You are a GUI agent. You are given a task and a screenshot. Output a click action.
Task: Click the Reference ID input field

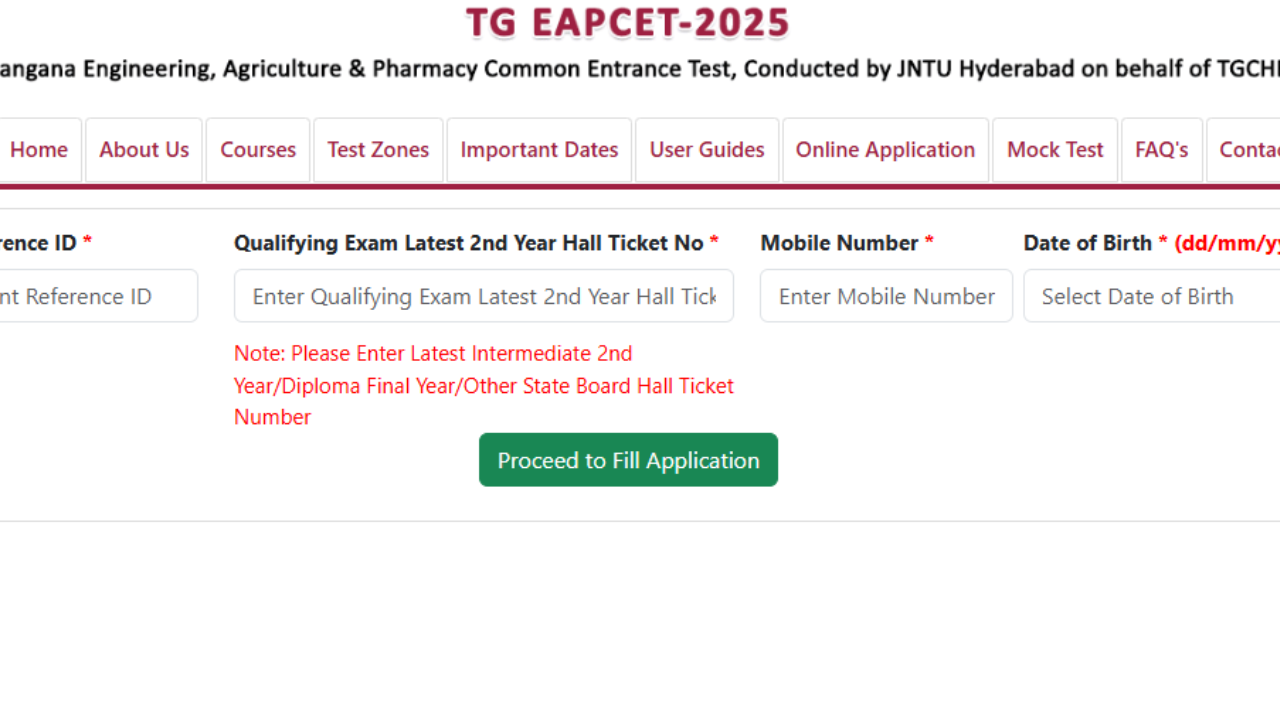(98, 296)
